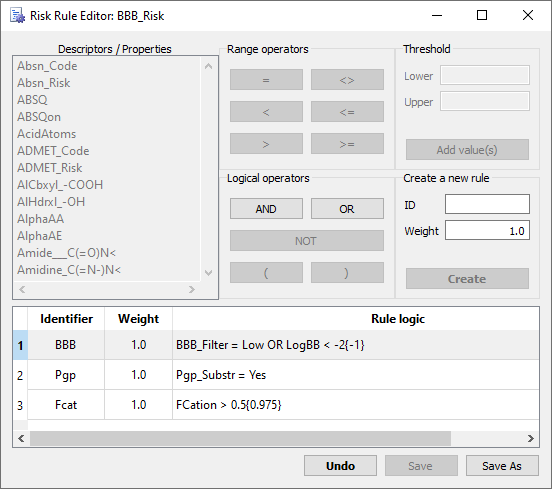Click the greater-than operator button
Screen dimensions: 552x489
pyautogui.click(x=266, y=144)
